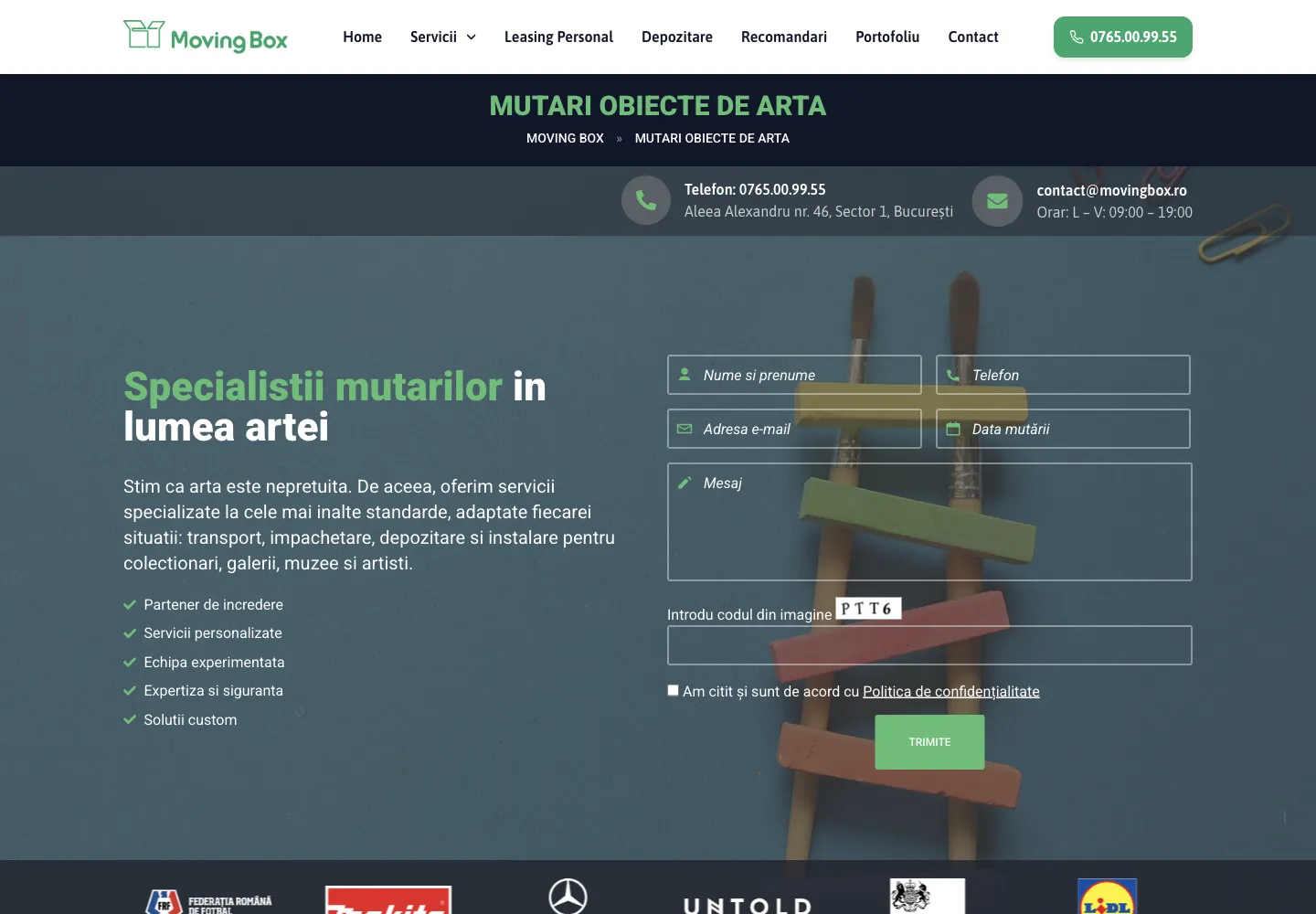The width and height of the screenshot is (1316, 914).
Task: Click the Mercedes-Benz star logo
Action: coord(568,897)
